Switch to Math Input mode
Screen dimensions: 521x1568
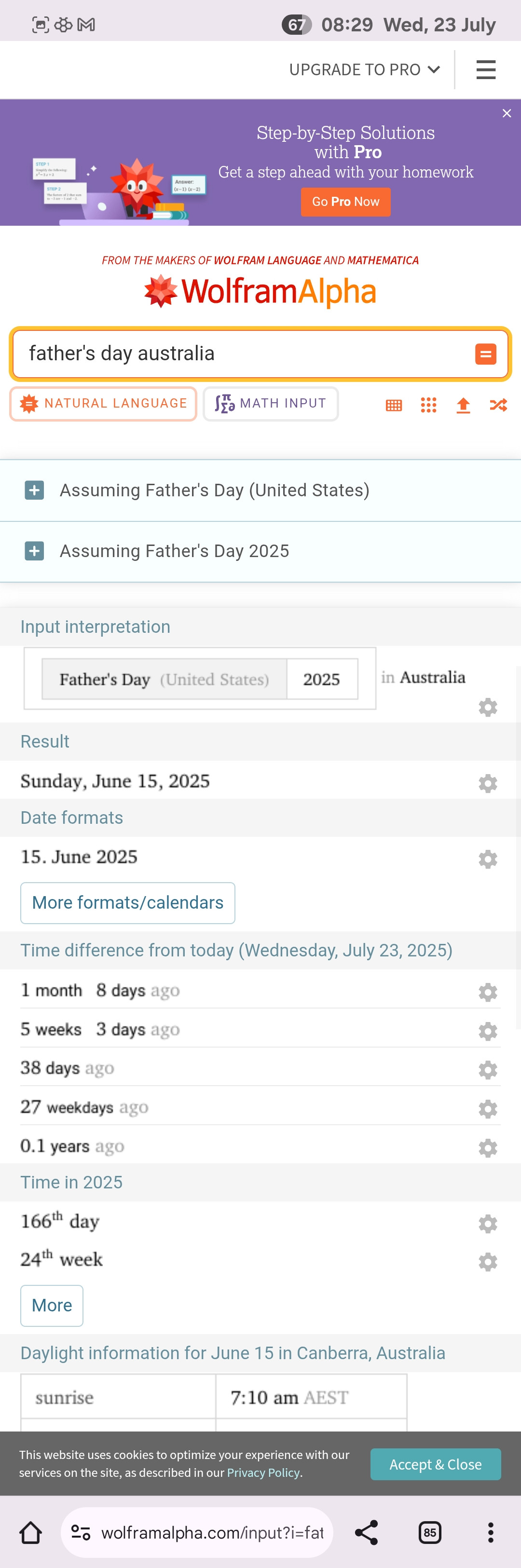click(x=271, y=404)
